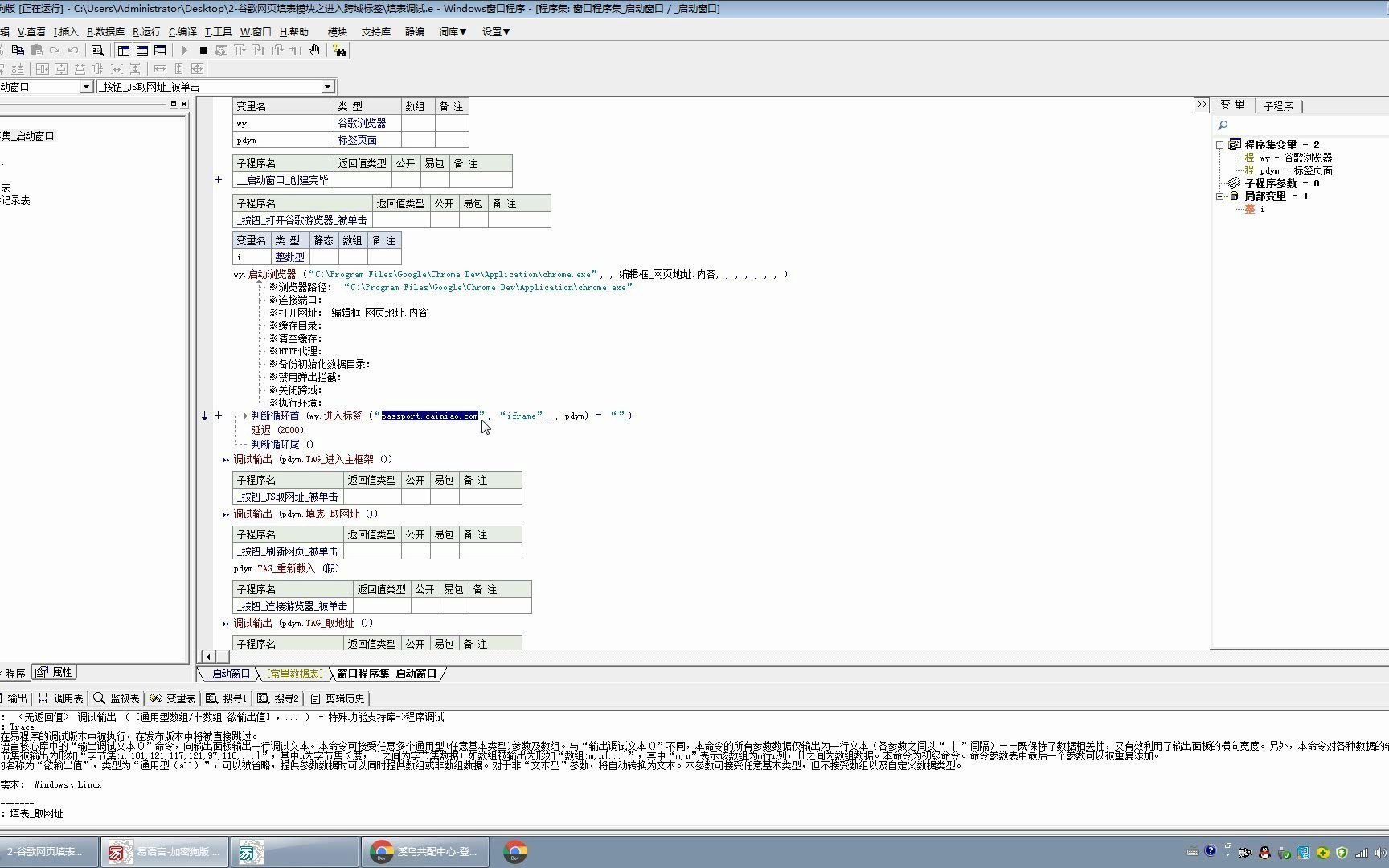Click the Copy toolbar icon

click(18, 51)
